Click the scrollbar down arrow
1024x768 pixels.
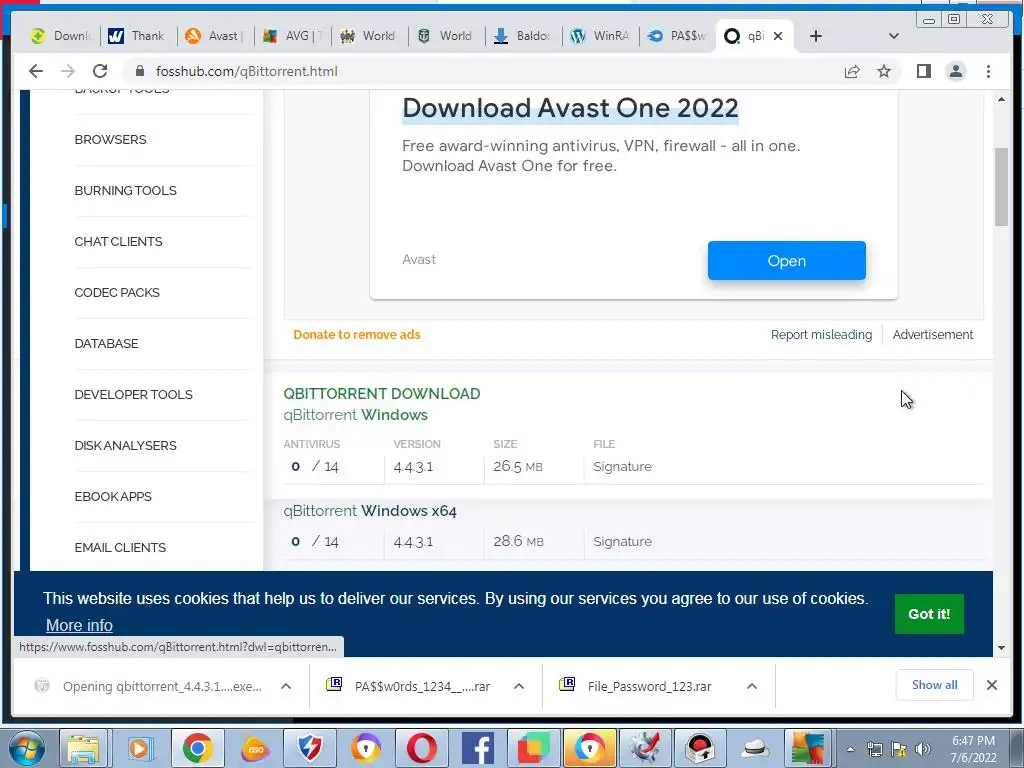point(1001,648)
